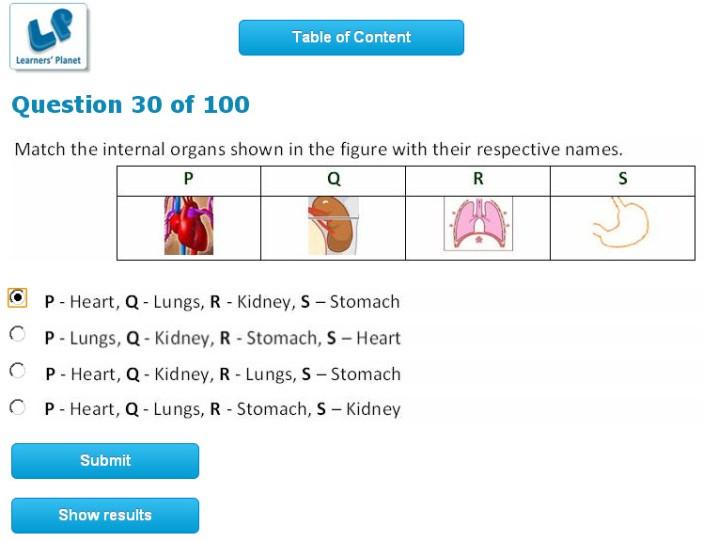
Task: Click the Question 30 of 100 heading
Action: click(x=130, y=105)
